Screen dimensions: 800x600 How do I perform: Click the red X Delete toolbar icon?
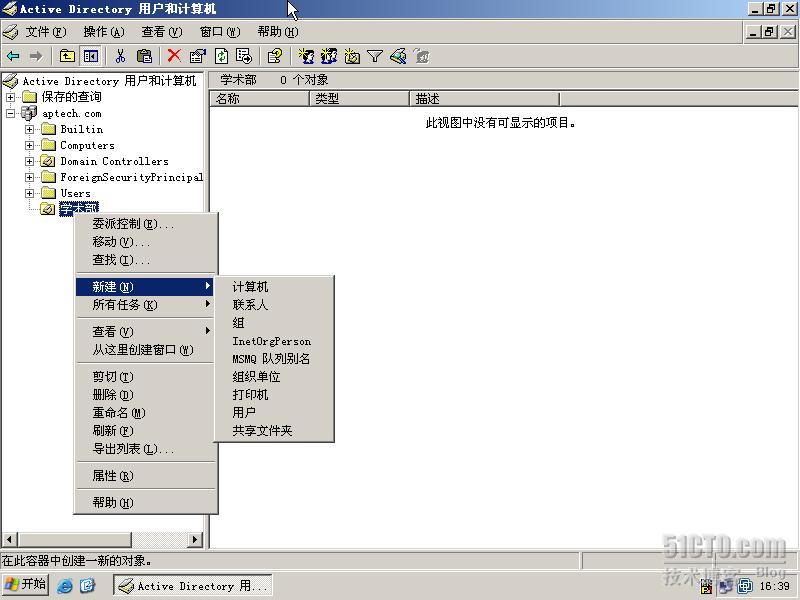pos(174,56)
